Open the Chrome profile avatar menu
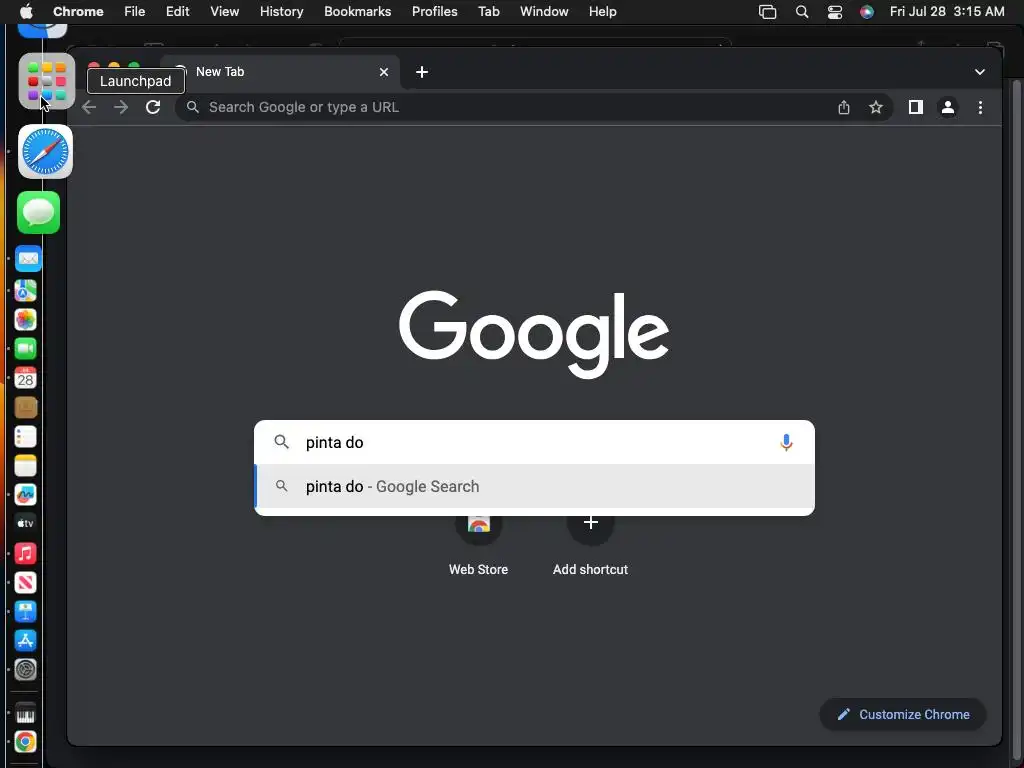1024x768 pixels. click(x=948, y=107)
